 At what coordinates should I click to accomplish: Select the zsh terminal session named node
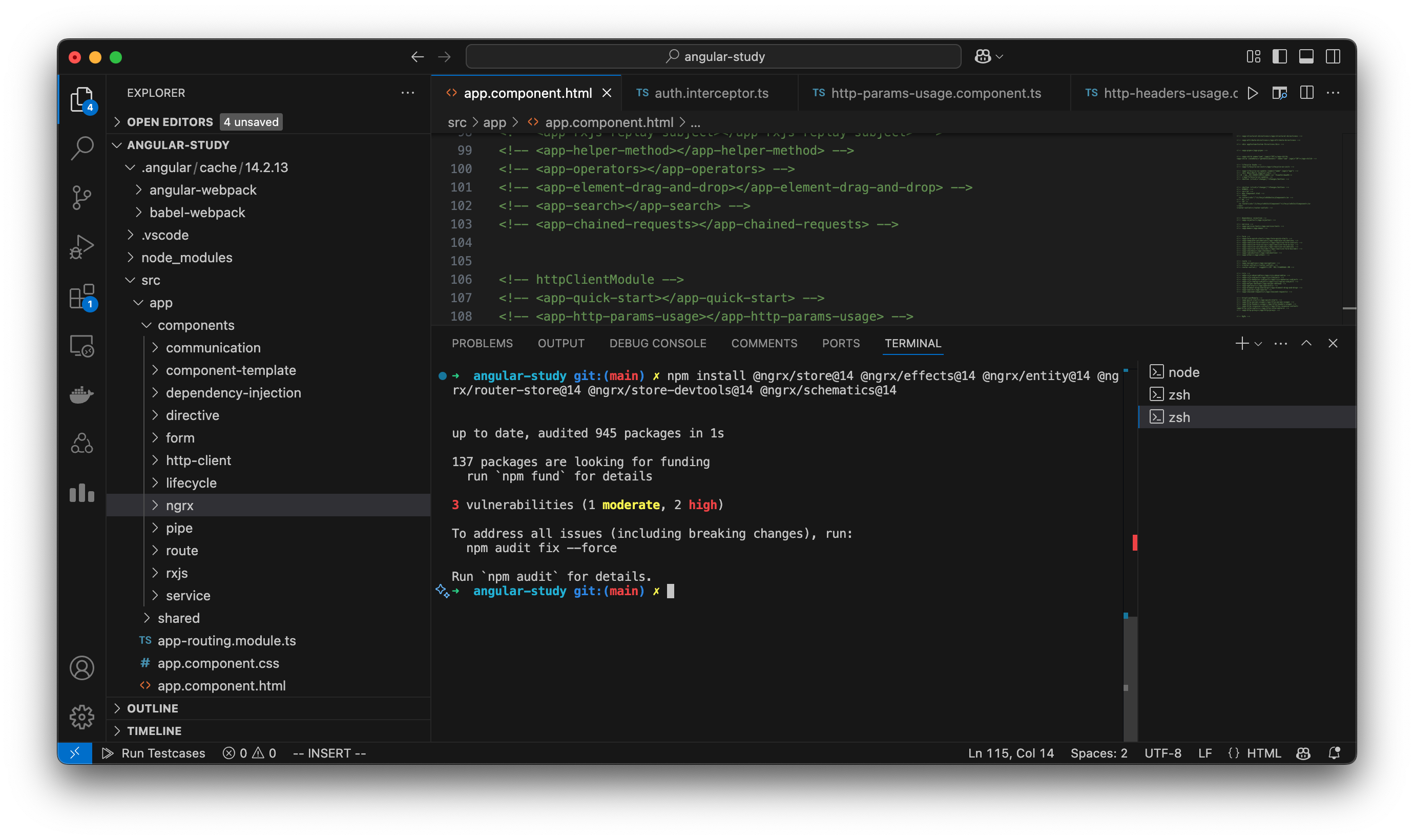1183,371
